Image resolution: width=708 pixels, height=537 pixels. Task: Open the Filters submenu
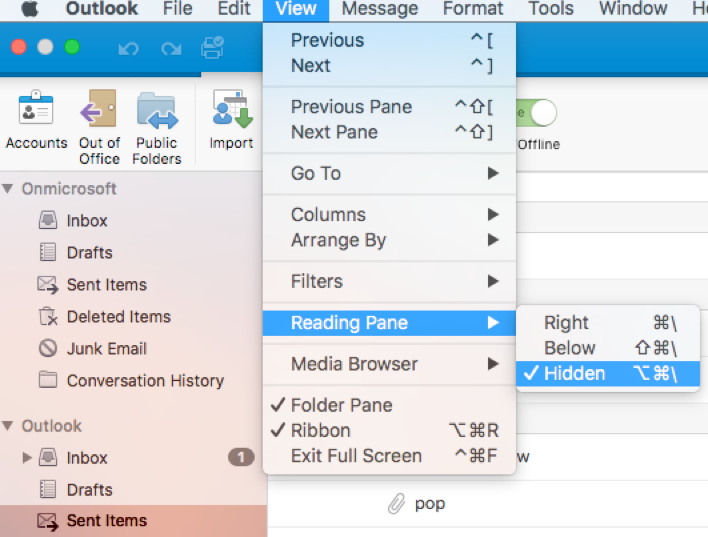click(389, 281)
